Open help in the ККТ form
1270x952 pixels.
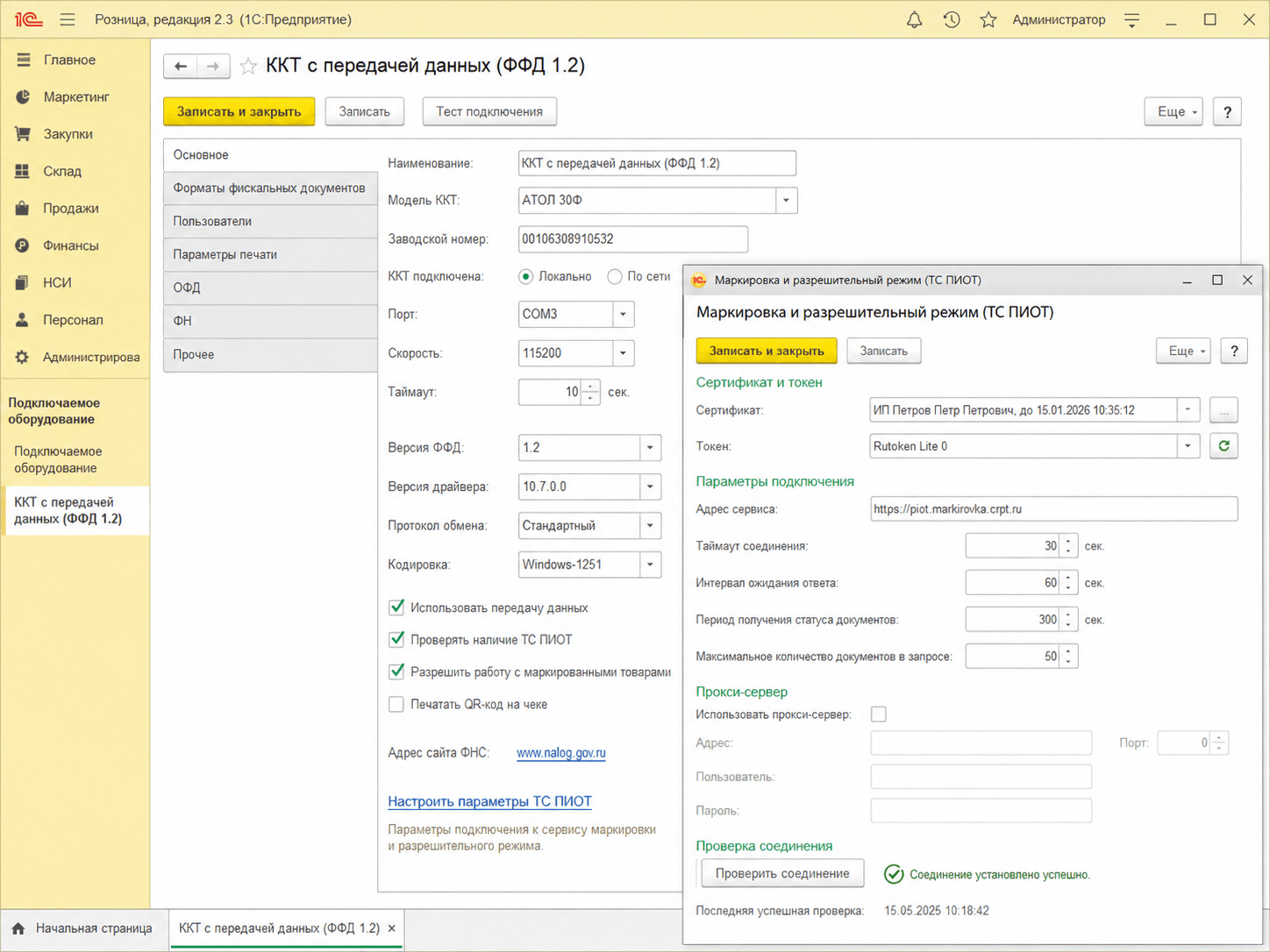[1227, 111]
